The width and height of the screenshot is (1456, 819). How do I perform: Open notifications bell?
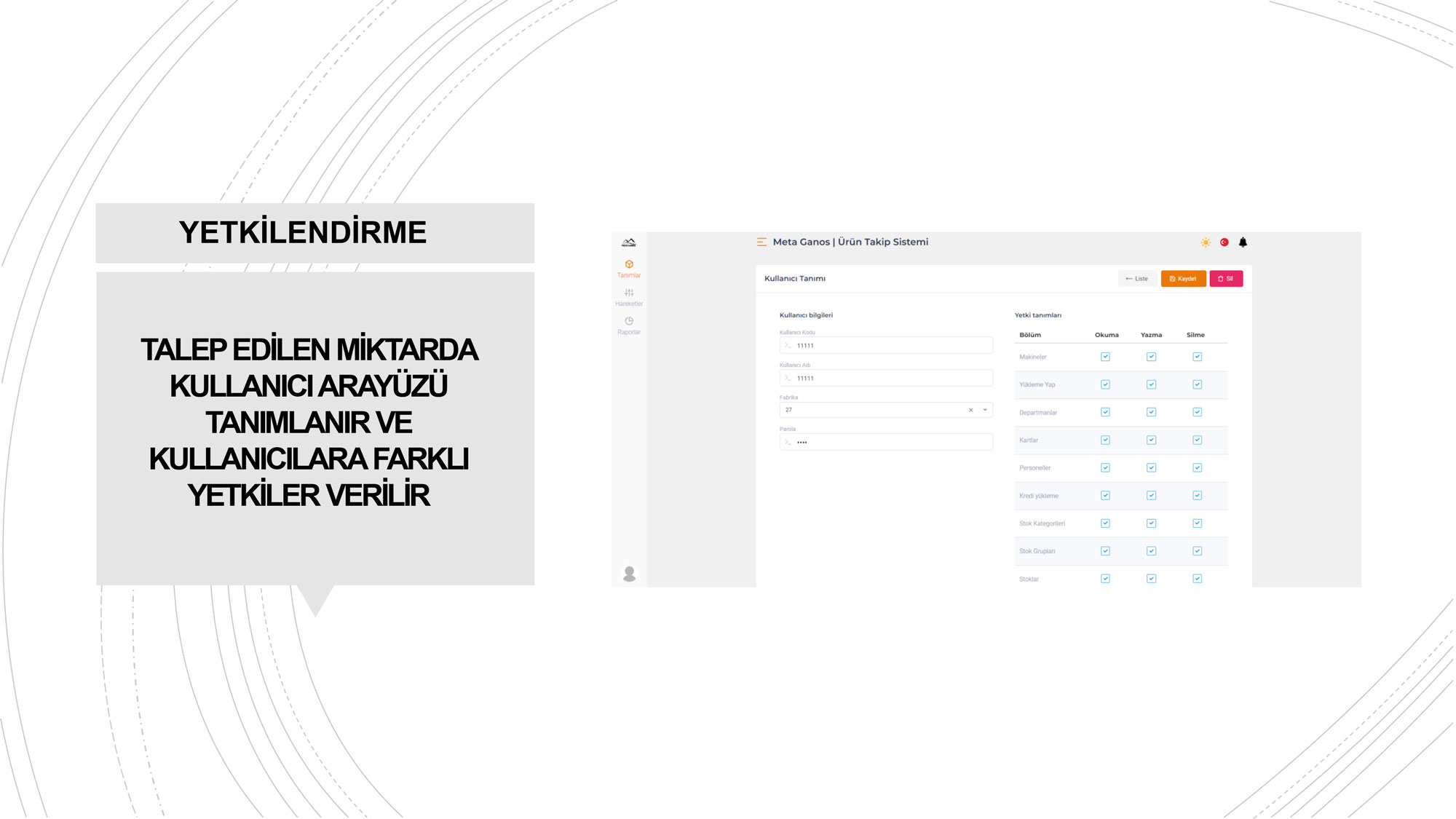[x=1243, y=242]
